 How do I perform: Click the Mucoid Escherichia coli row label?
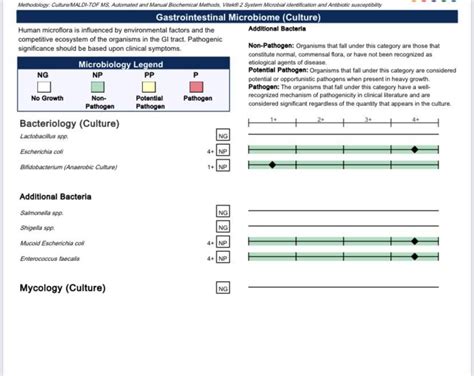pyautogui.click(x=52, y=243)
